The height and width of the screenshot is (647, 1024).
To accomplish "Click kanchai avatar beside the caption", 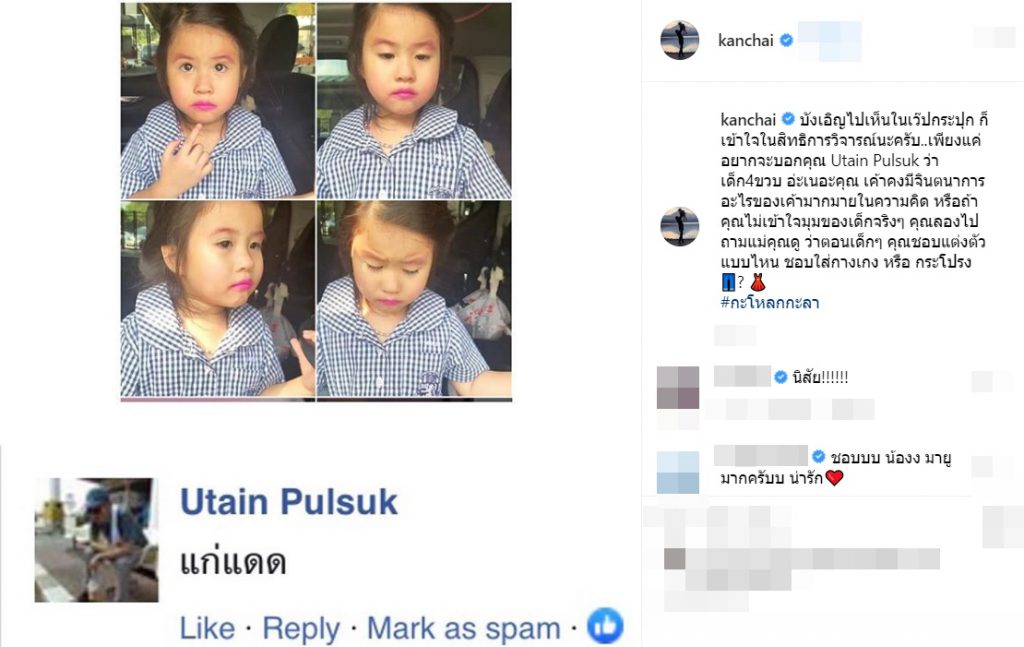I will coord(680,227).
